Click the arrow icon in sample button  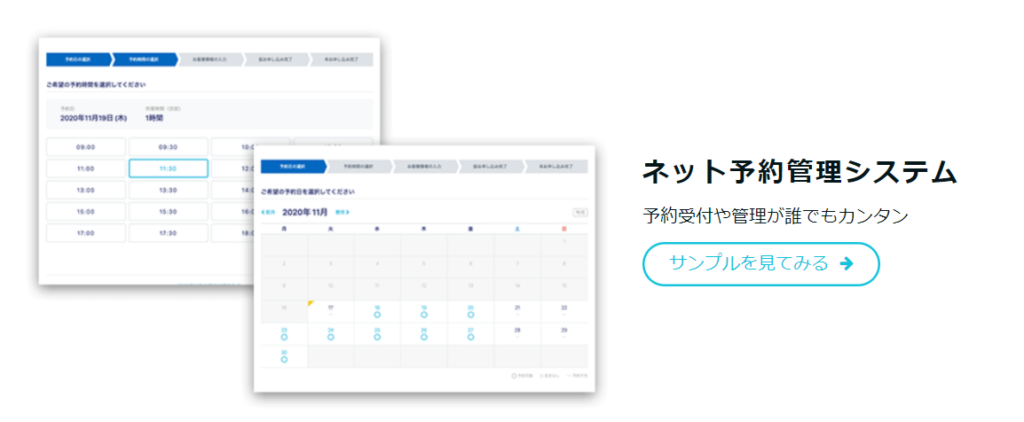(847, 264)
